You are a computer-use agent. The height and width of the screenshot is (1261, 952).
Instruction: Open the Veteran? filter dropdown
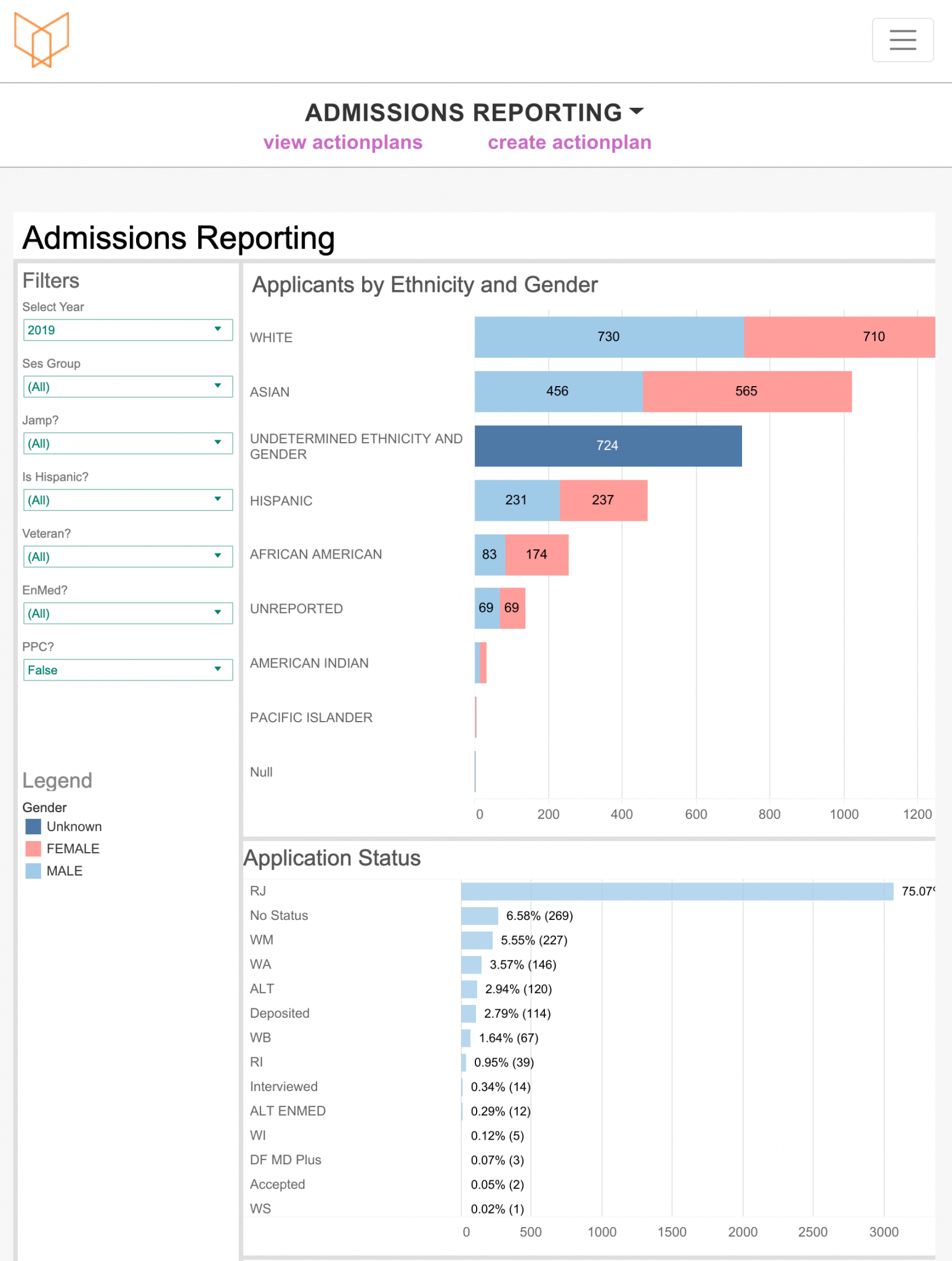click(128, 557)
